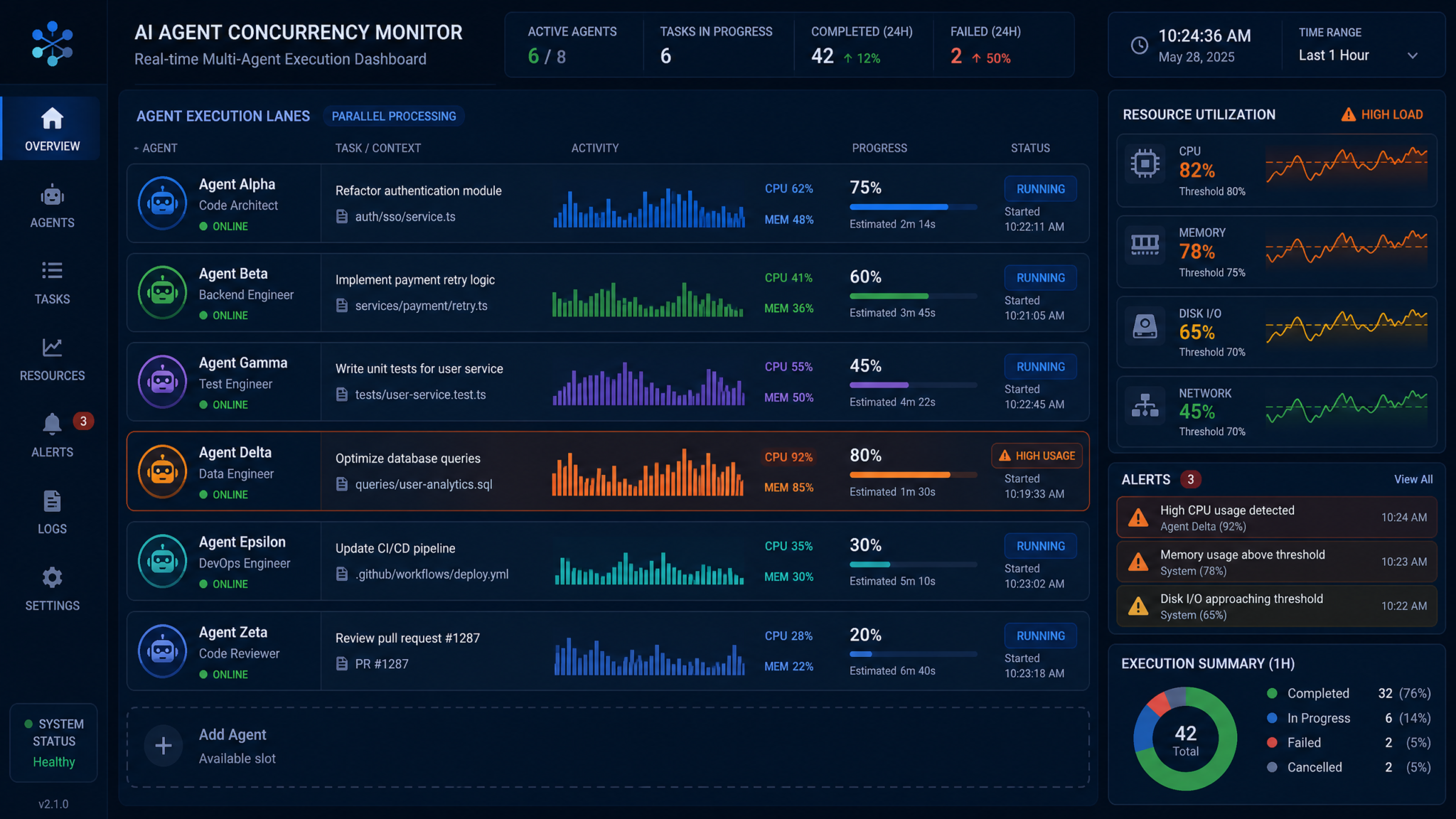Screen dimensions: 1456x819
Task: Click the execution summary donut chart
Action: click(x=1185, y=739)
